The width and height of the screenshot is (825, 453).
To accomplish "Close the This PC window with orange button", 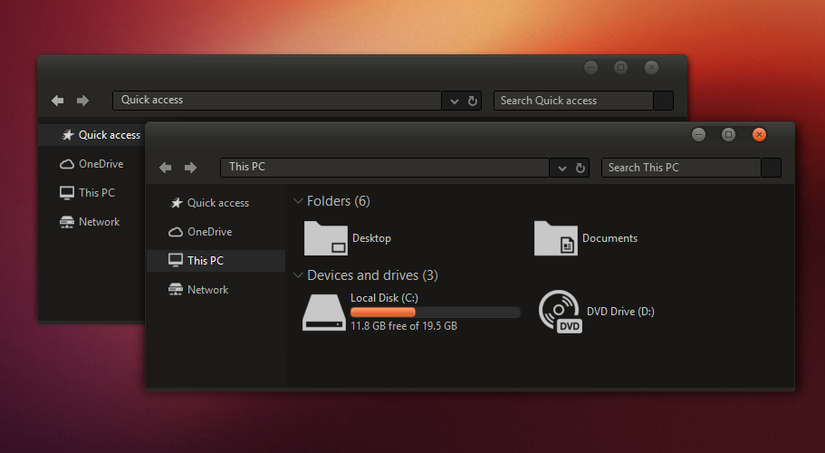I will [x=759, y=135].
